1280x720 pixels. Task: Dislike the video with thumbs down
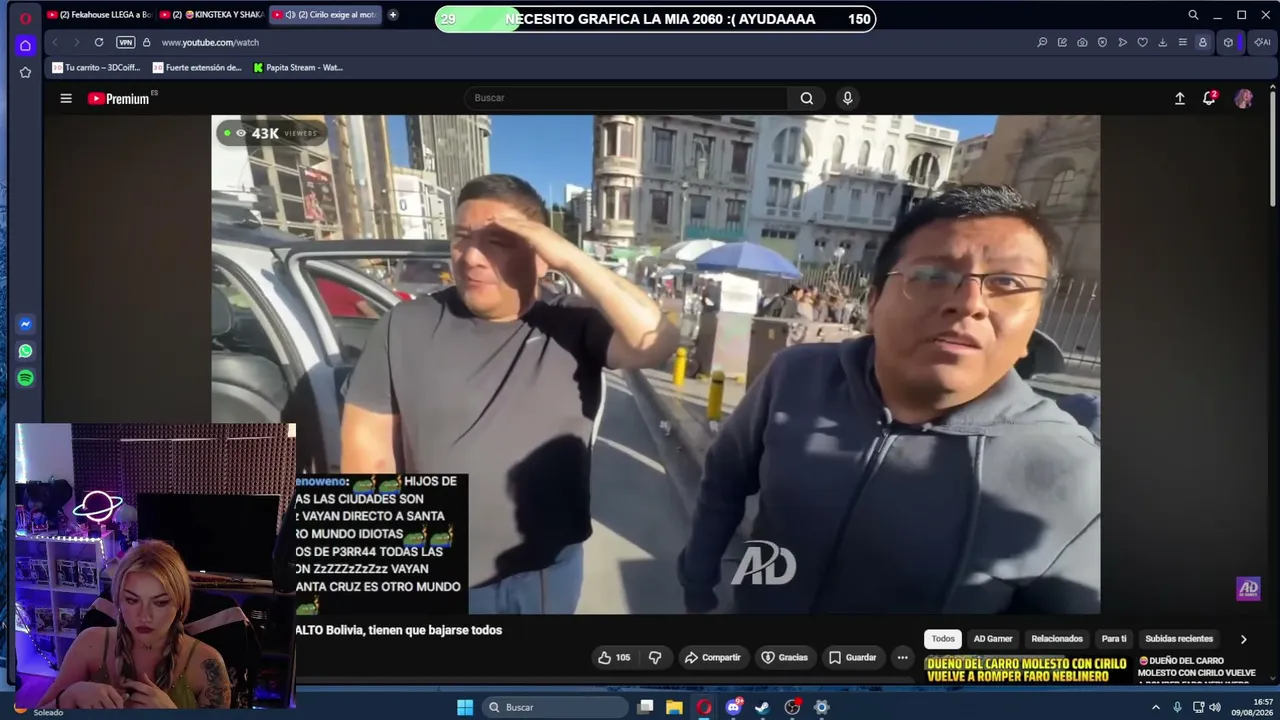click(x=655, y=657)
